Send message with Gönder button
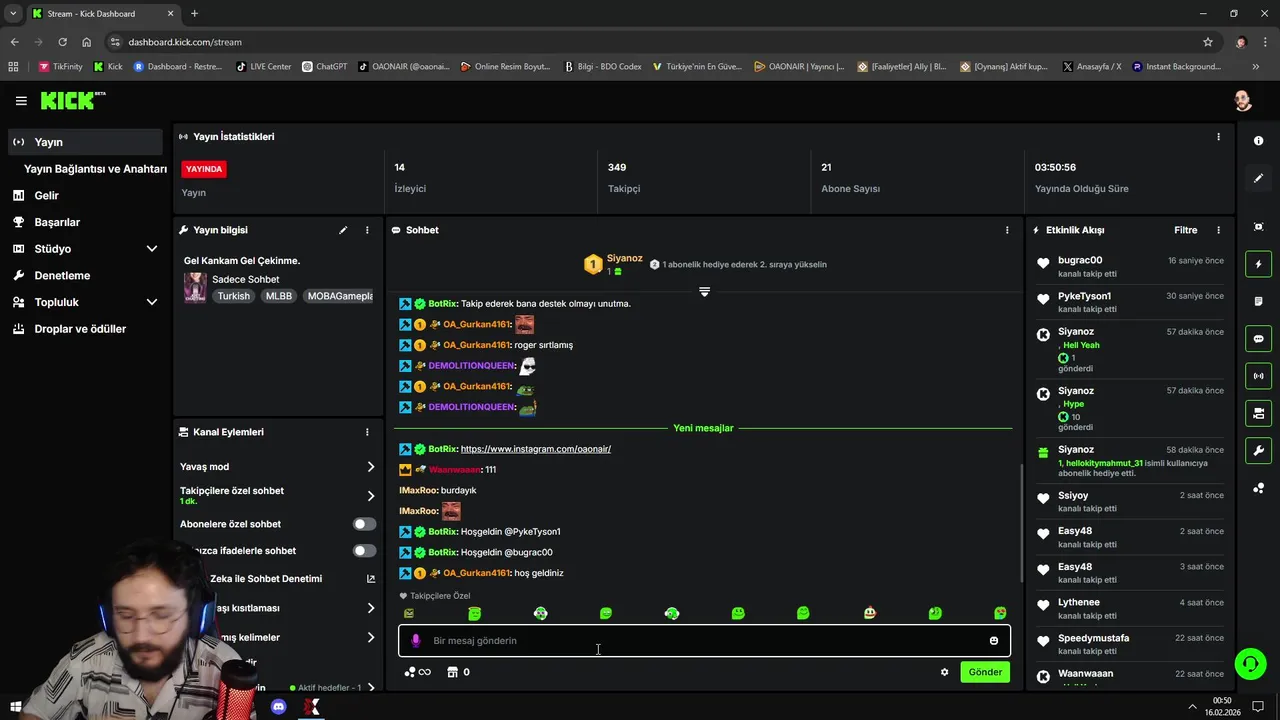 point(985,672)
